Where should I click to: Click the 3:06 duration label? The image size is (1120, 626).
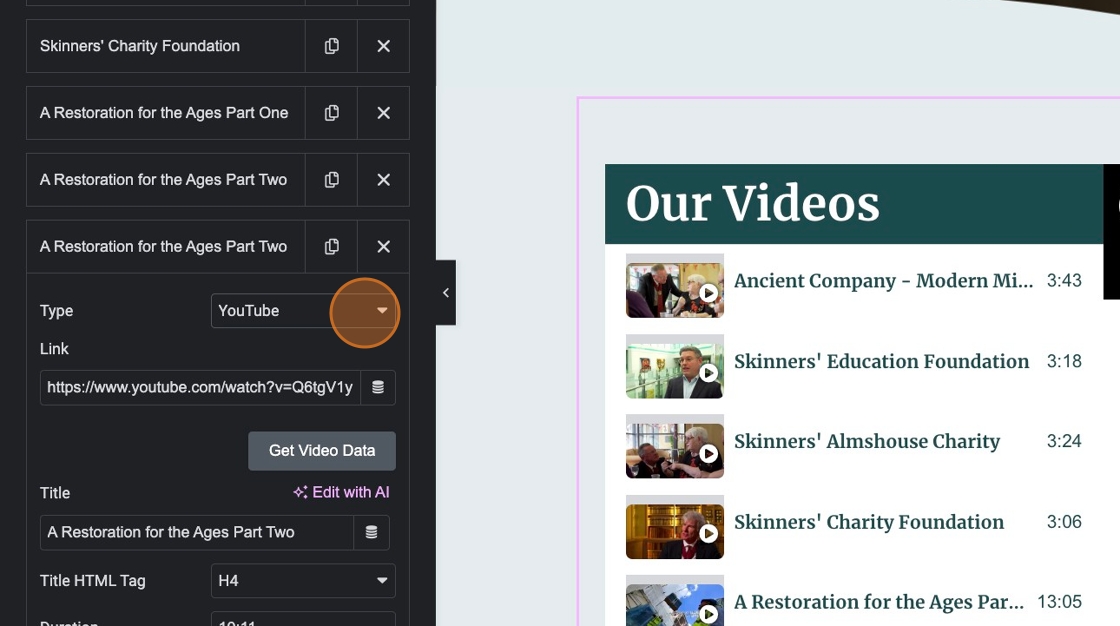coord(1064,522)
